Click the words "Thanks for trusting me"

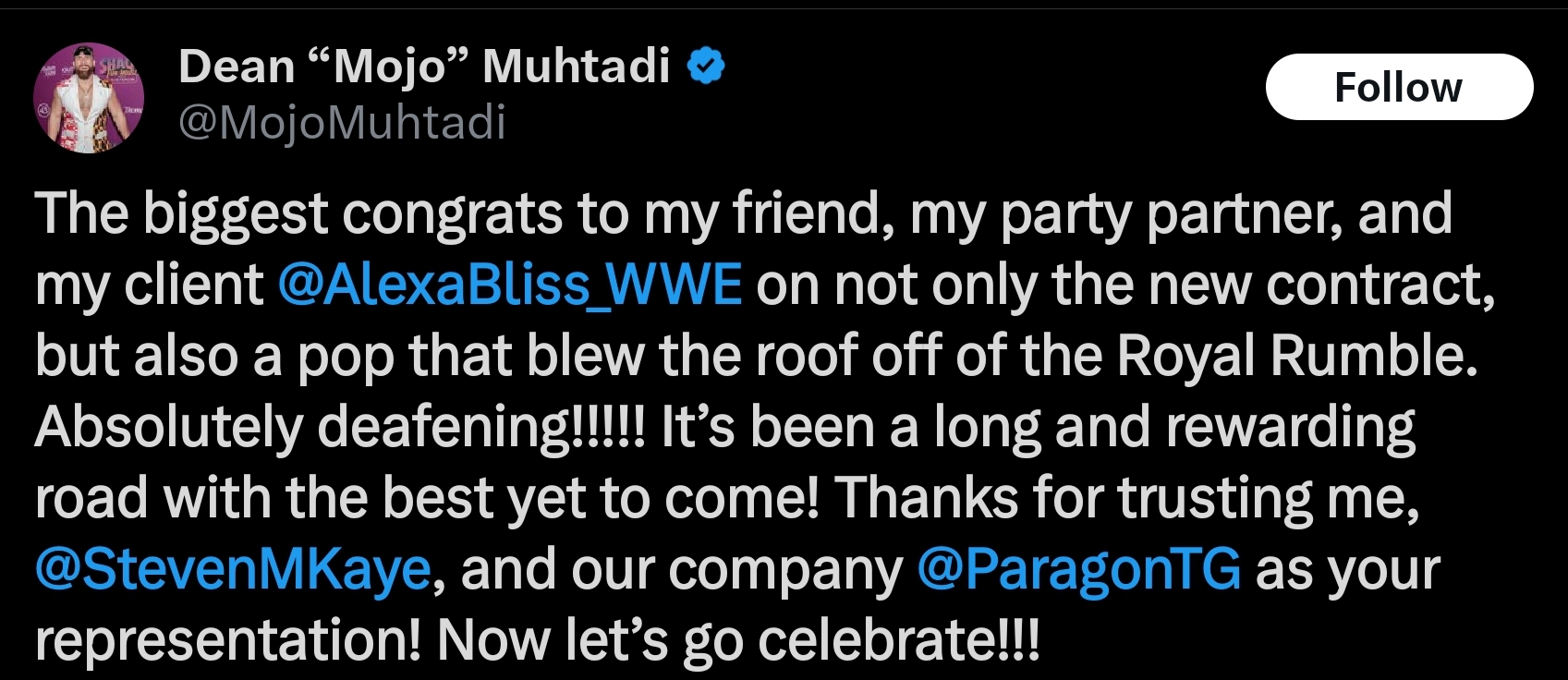click(x=1126, y=498)
